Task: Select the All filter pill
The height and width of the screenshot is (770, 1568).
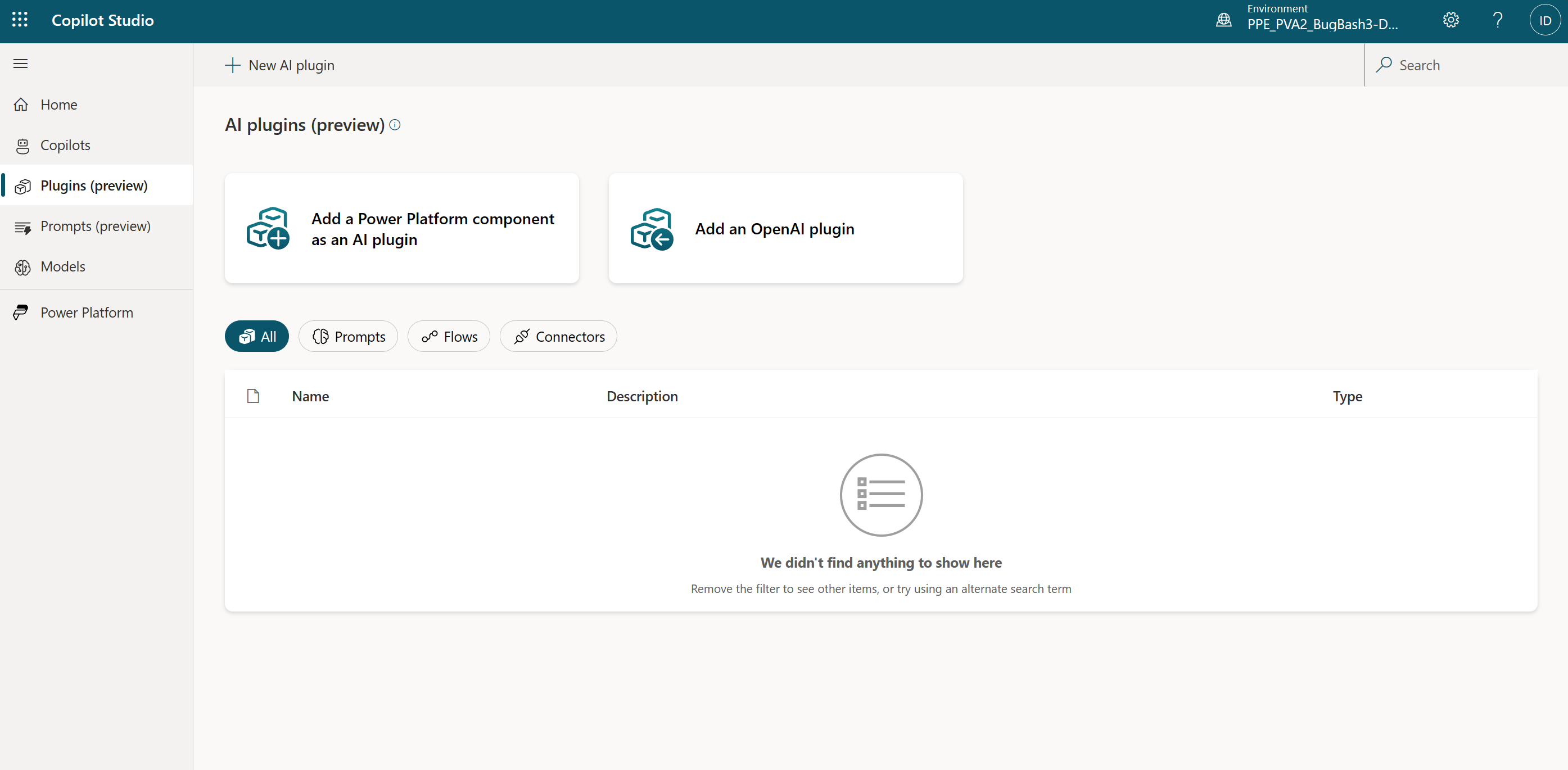Action: (x=257, y=336)
